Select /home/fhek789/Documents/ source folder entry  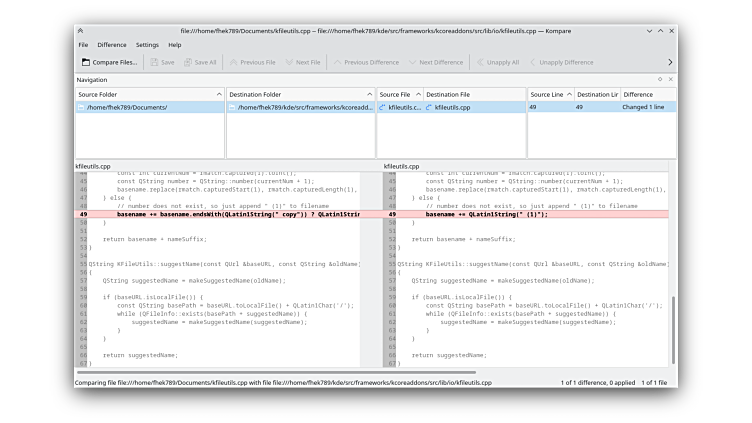pyautogui.click(x=126, y=107)
